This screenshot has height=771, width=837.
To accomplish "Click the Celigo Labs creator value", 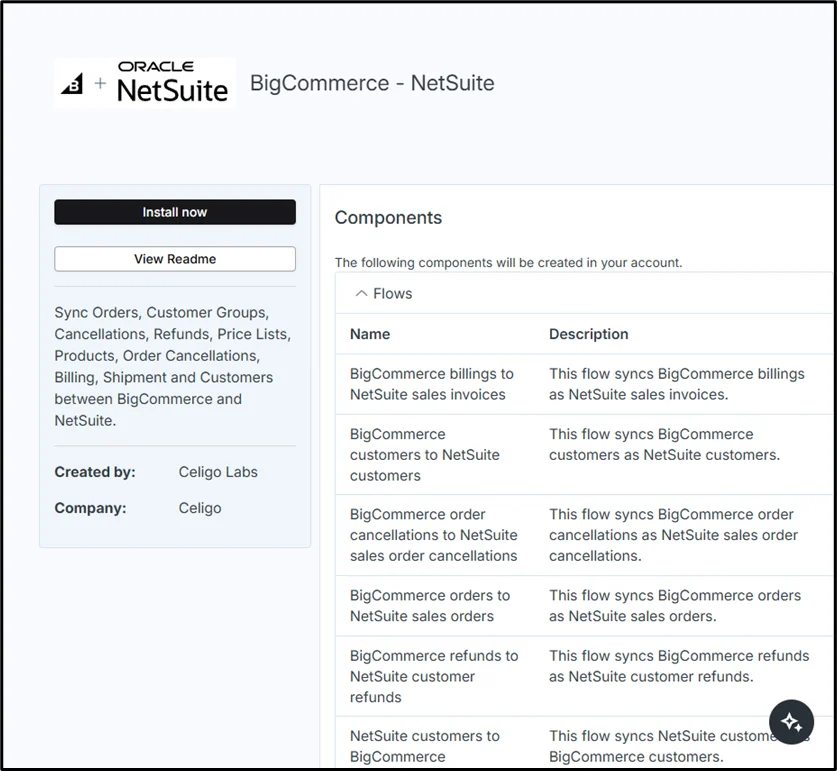I will (218, 472).
